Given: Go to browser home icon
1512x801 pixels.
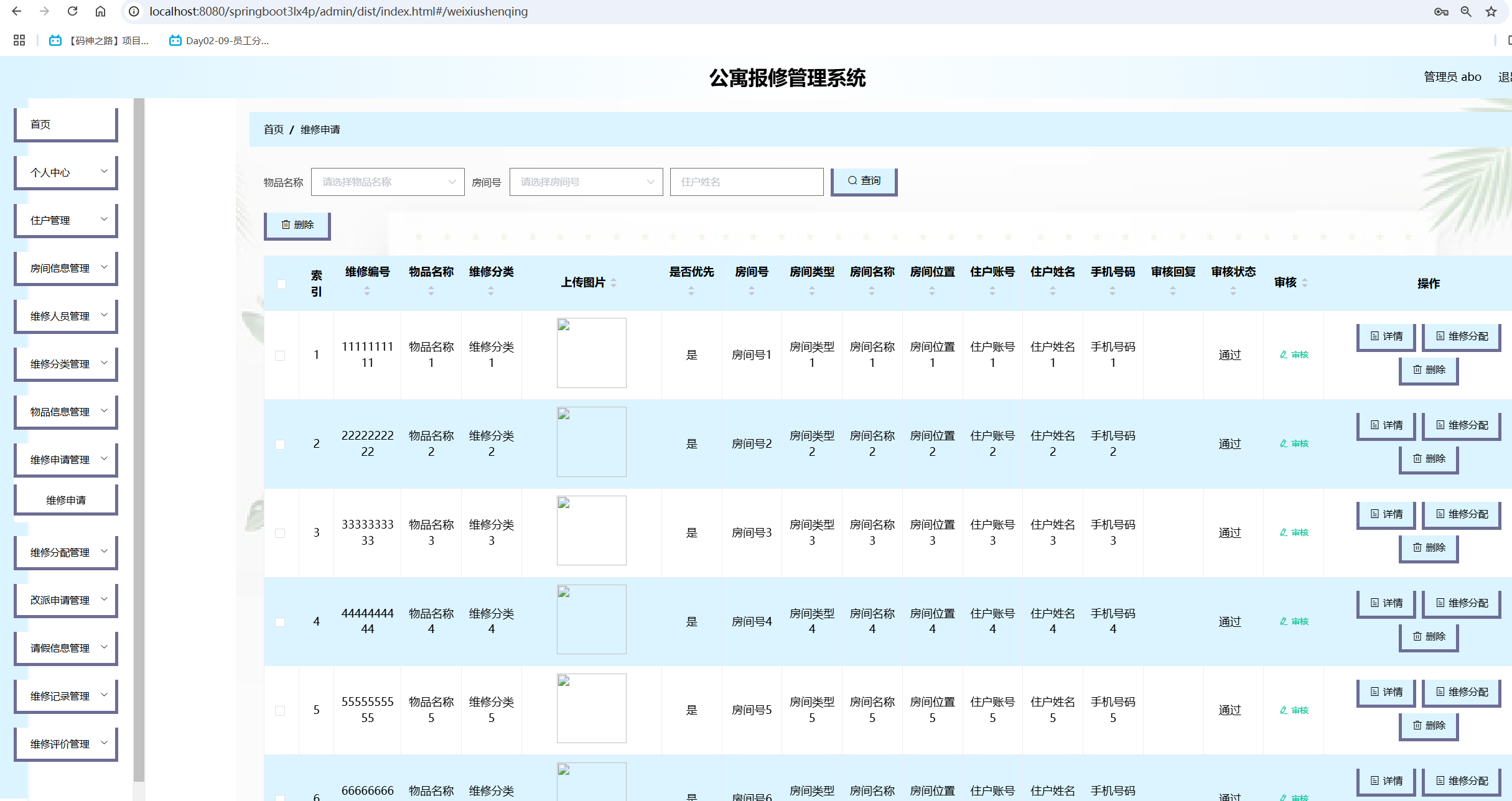Looking at the screenshot, I should [100, 11].
